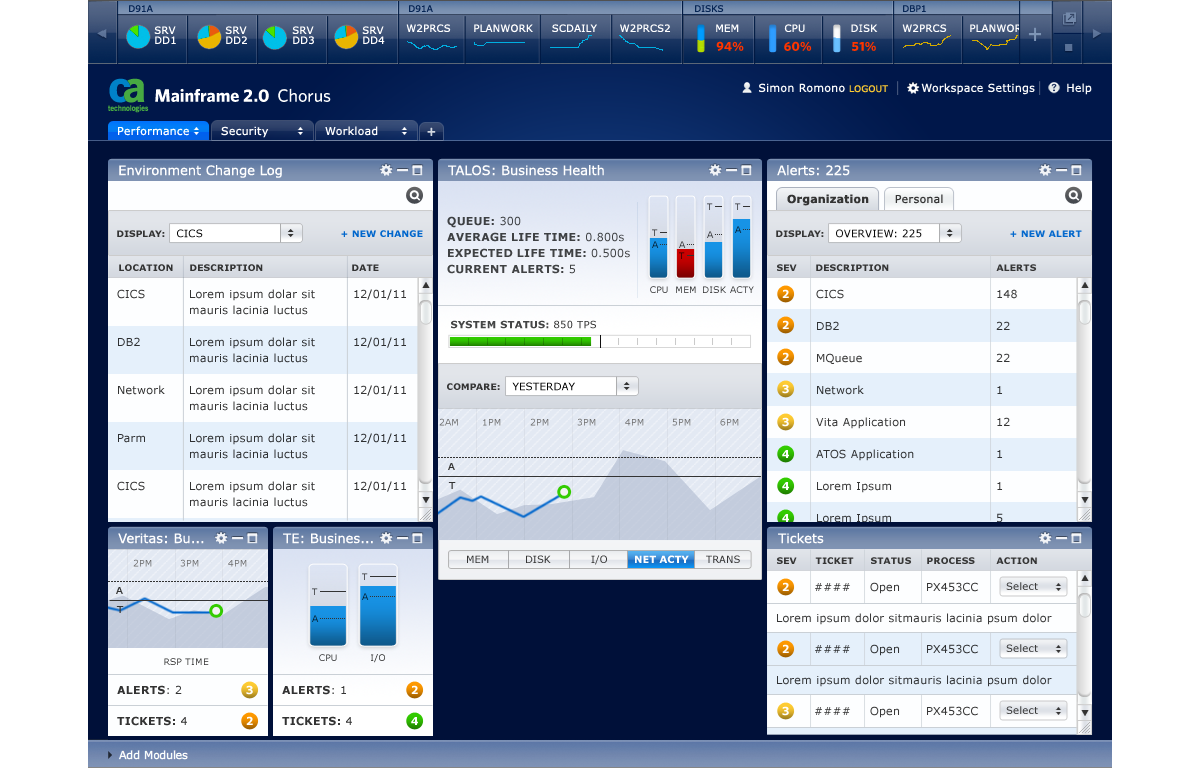1200x768 pixels.
Task: Click the Alerts list scroll down arrow
Action: (1084, 500)
